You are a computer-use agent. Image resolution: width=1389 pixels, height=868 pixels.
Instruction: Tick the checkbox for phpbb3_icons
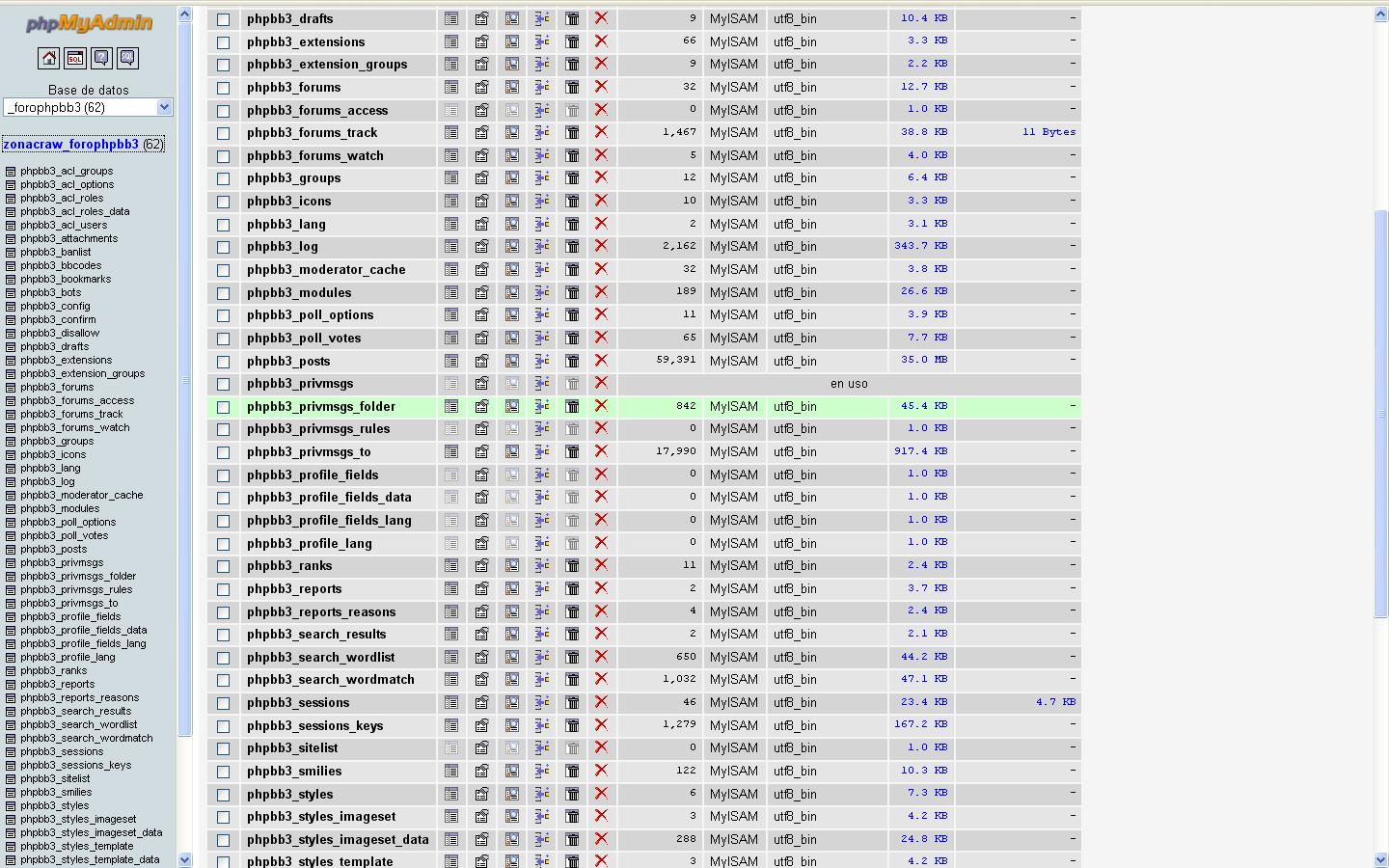coord(224,202)
